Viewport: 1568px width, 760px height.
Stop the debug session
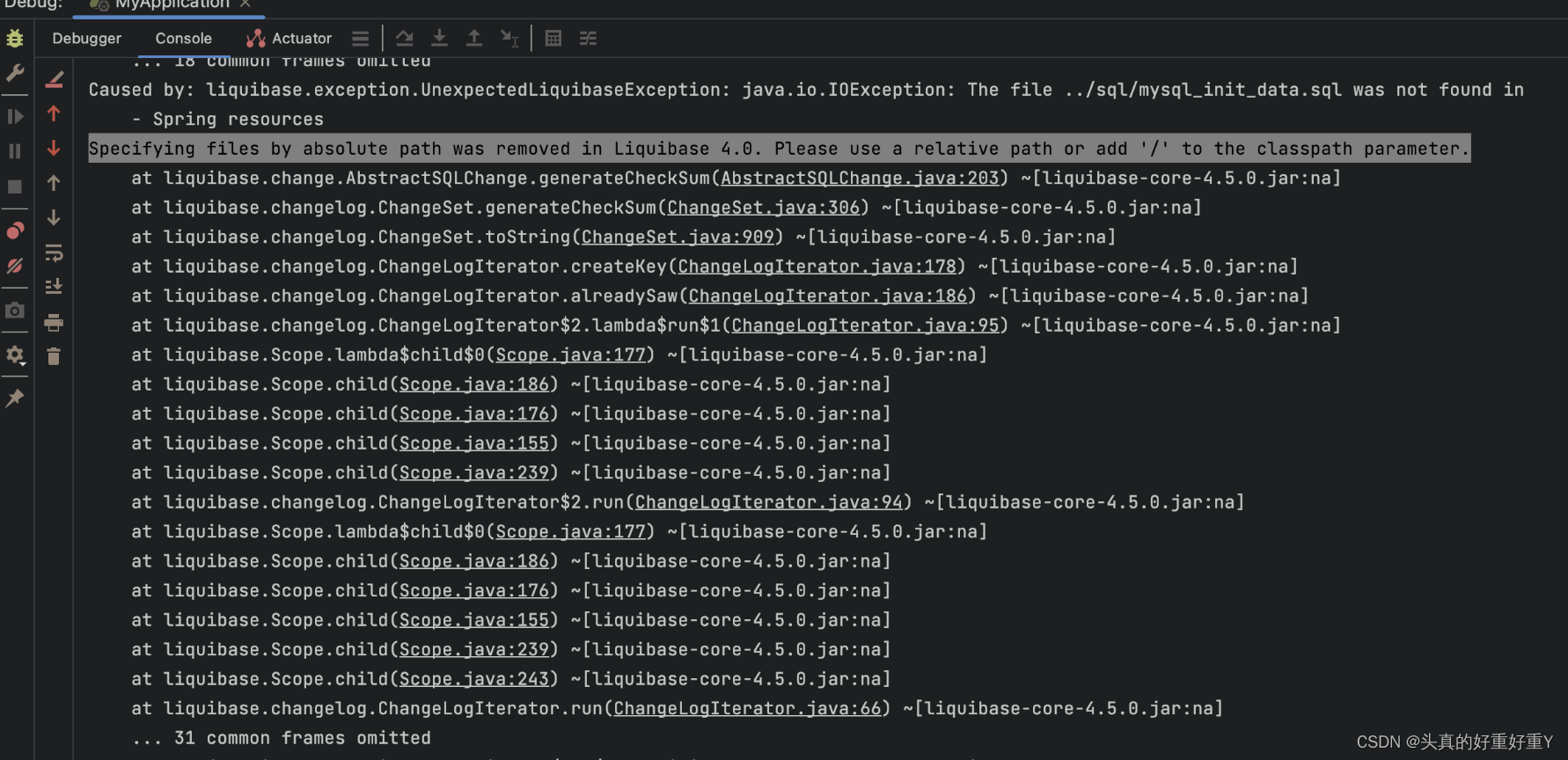(15, 186)
